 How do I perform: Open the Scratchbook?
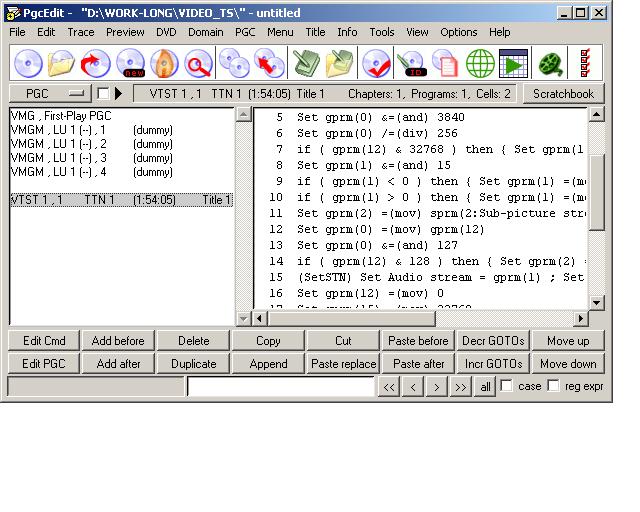[563, 93]
